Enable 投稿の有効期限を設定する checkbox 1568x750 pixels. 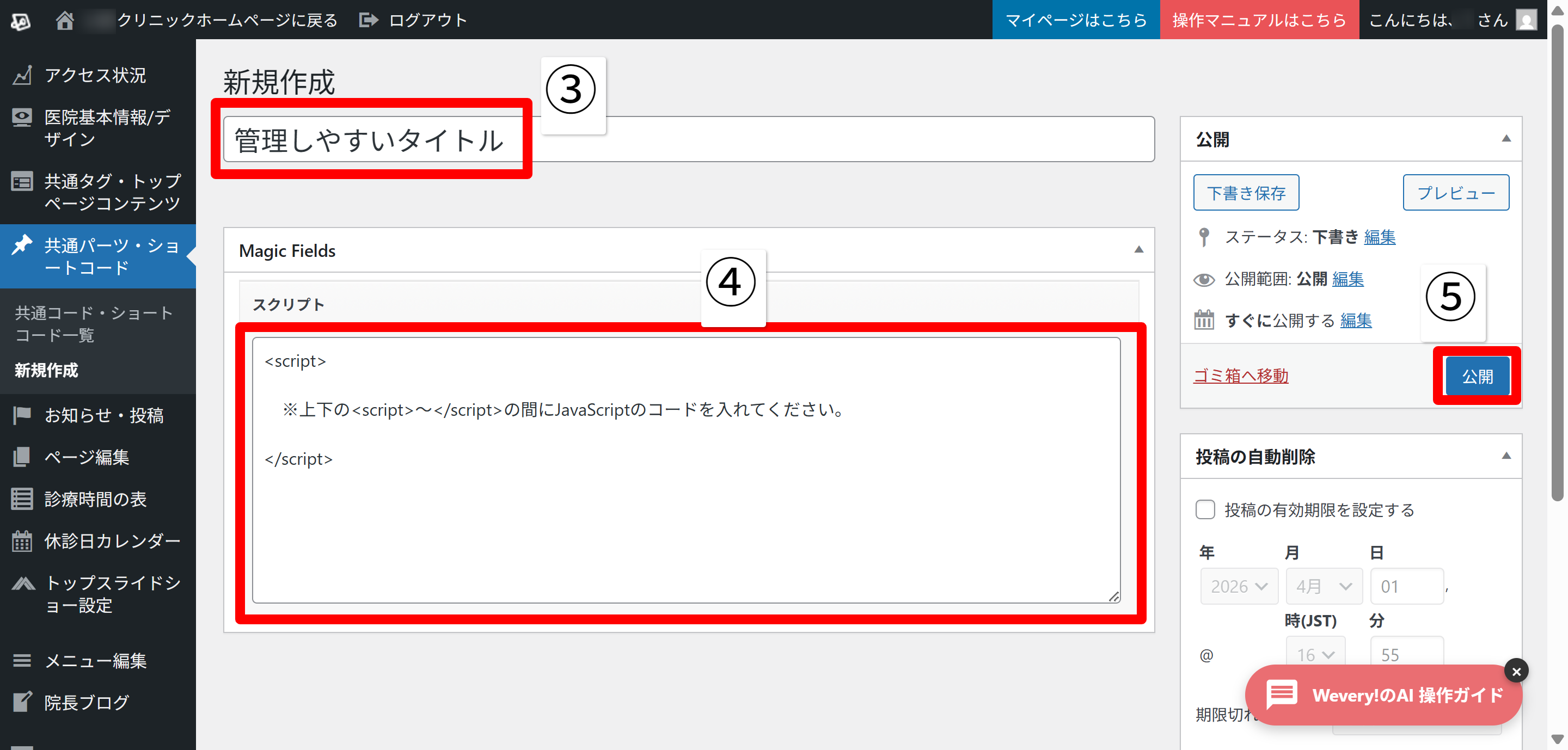pos(1205,509)
